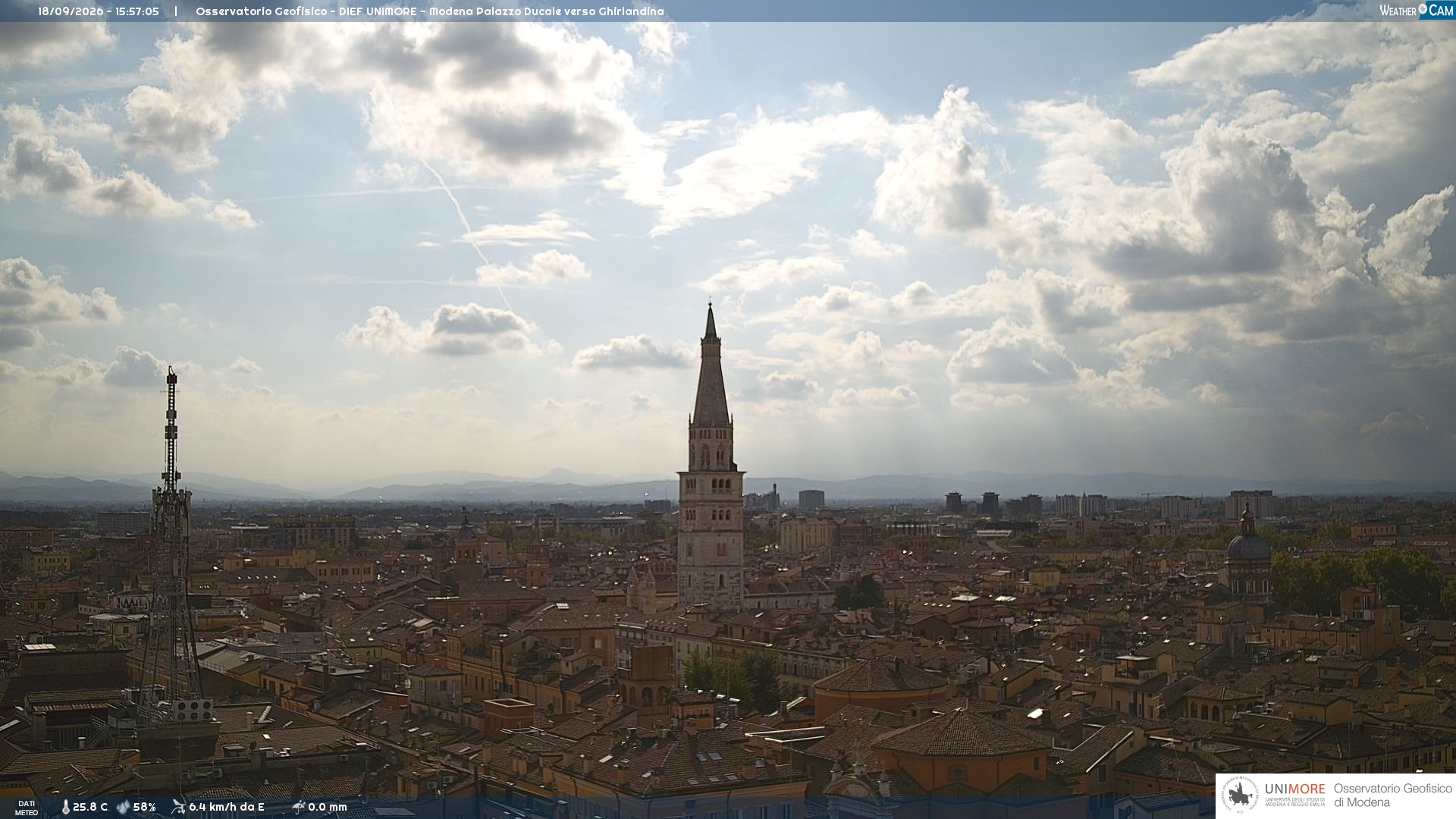
Task: Click the CAM word on blue badge
Action: tap(1441, 11)
